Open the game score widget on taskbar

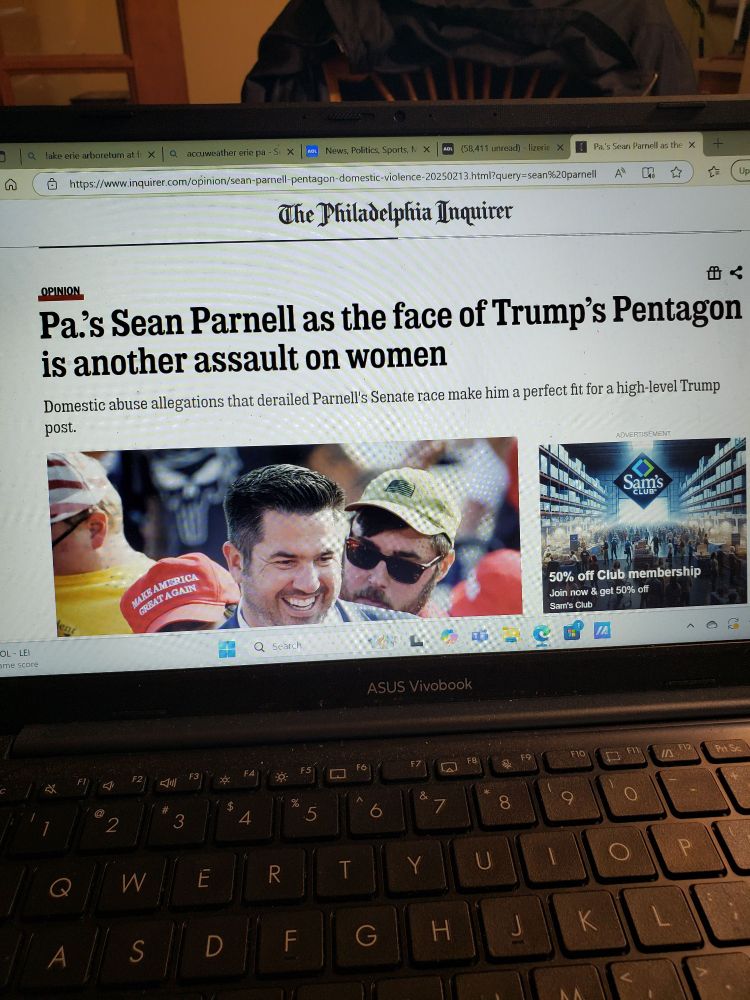(x=18, y=659)
